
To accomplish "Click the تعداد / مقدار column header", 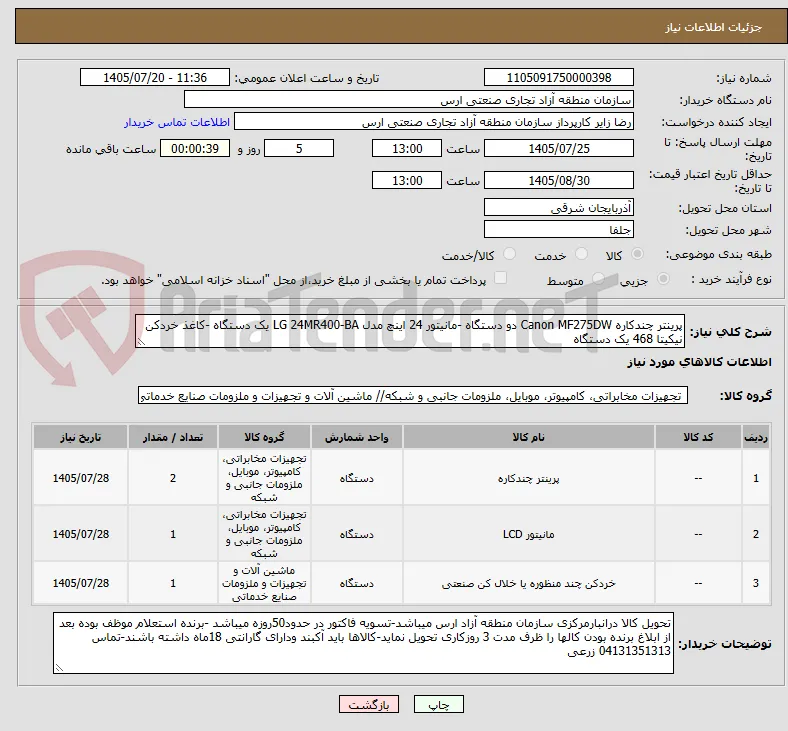I will (x=173, y=437).
